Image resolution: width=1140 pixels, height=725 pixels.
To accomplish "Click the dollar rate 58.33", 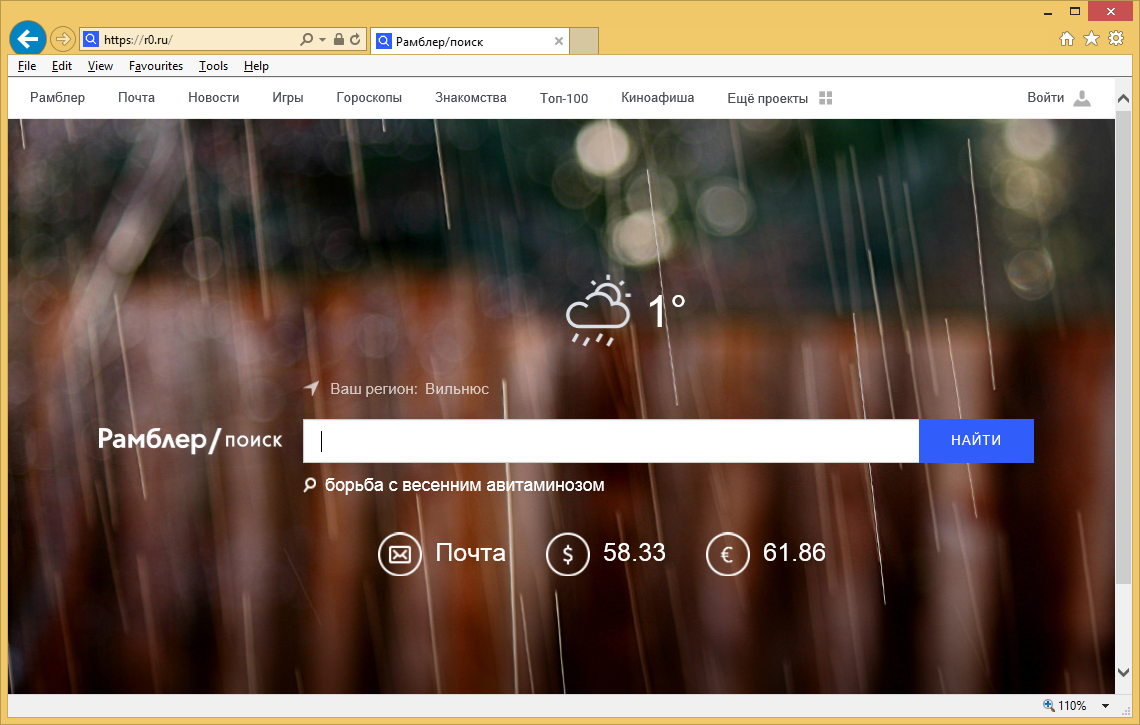I will [634, 553].
